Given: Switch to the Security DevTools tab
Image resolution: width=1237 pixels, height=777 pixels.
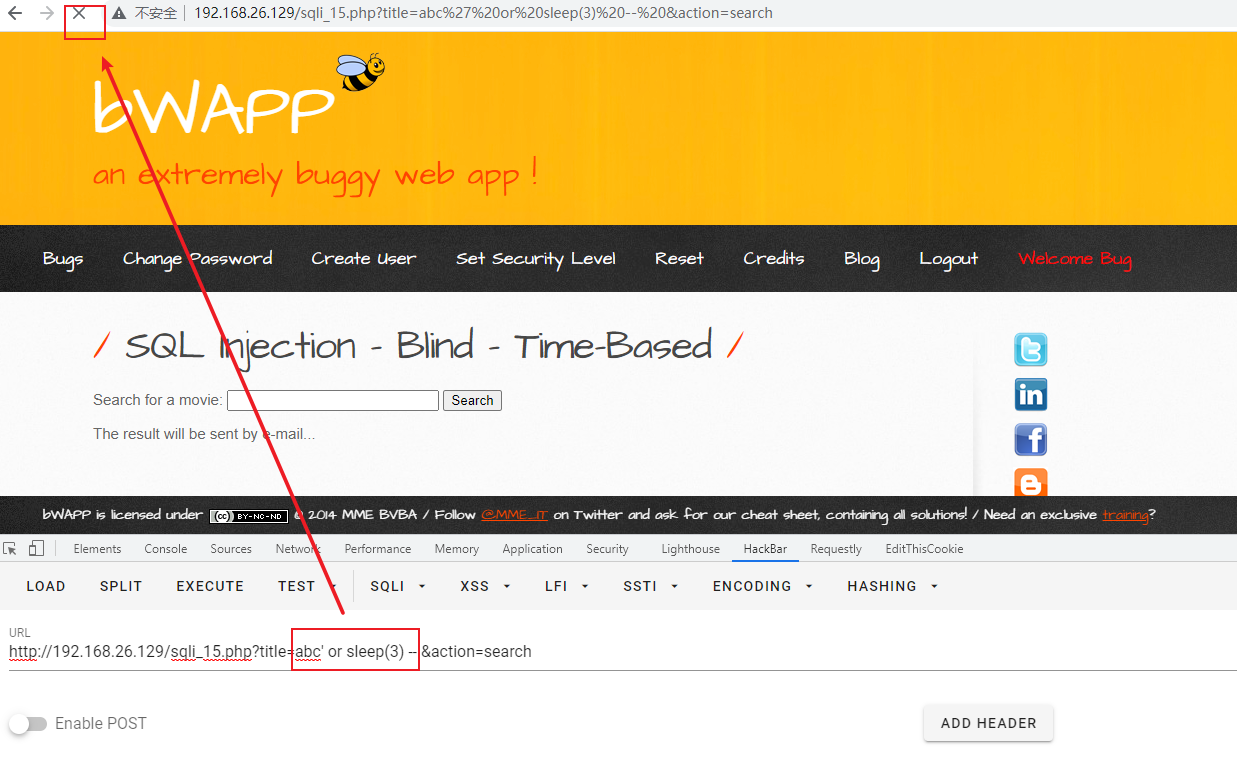Looking at the screenshot, I should click(607, 549).
